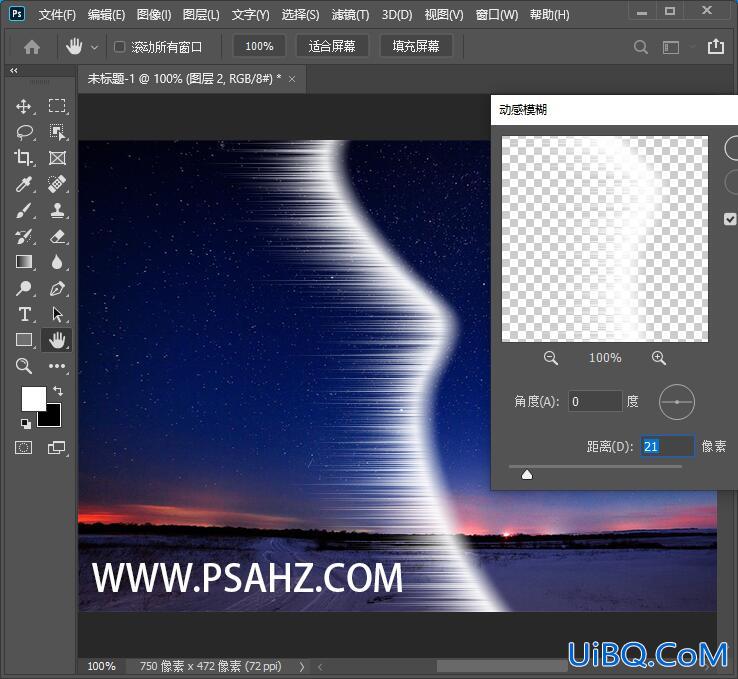
Task: Click the 距离(D) input field
Action: pyautogui.click(x=667, y=446)
